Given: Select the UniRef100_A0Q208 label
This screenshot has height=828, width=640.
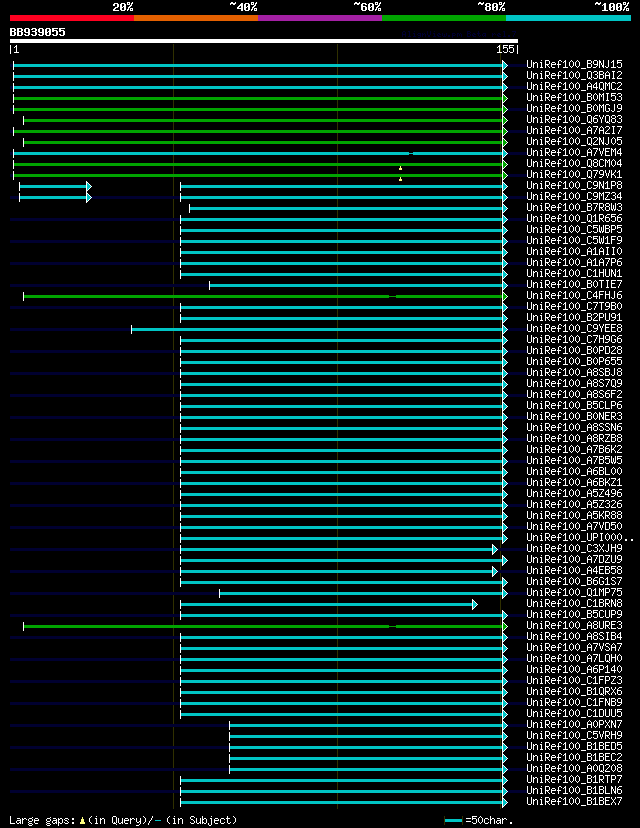Looking at the screenshot, I should click(x=574, y=768).
